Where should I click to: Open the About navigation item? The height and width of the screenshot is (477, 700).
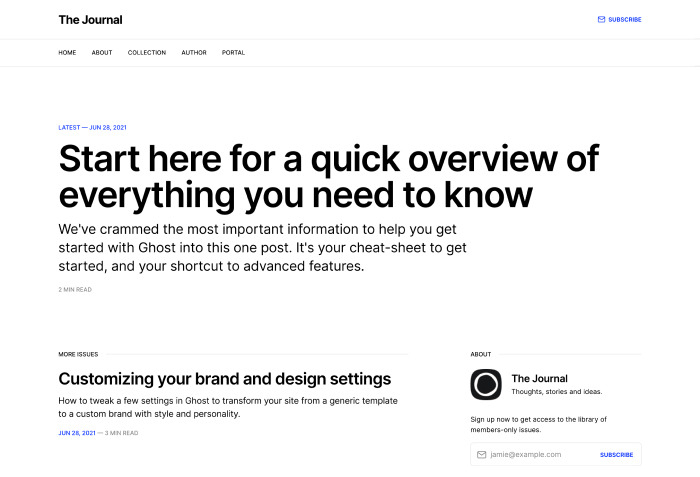102,53
